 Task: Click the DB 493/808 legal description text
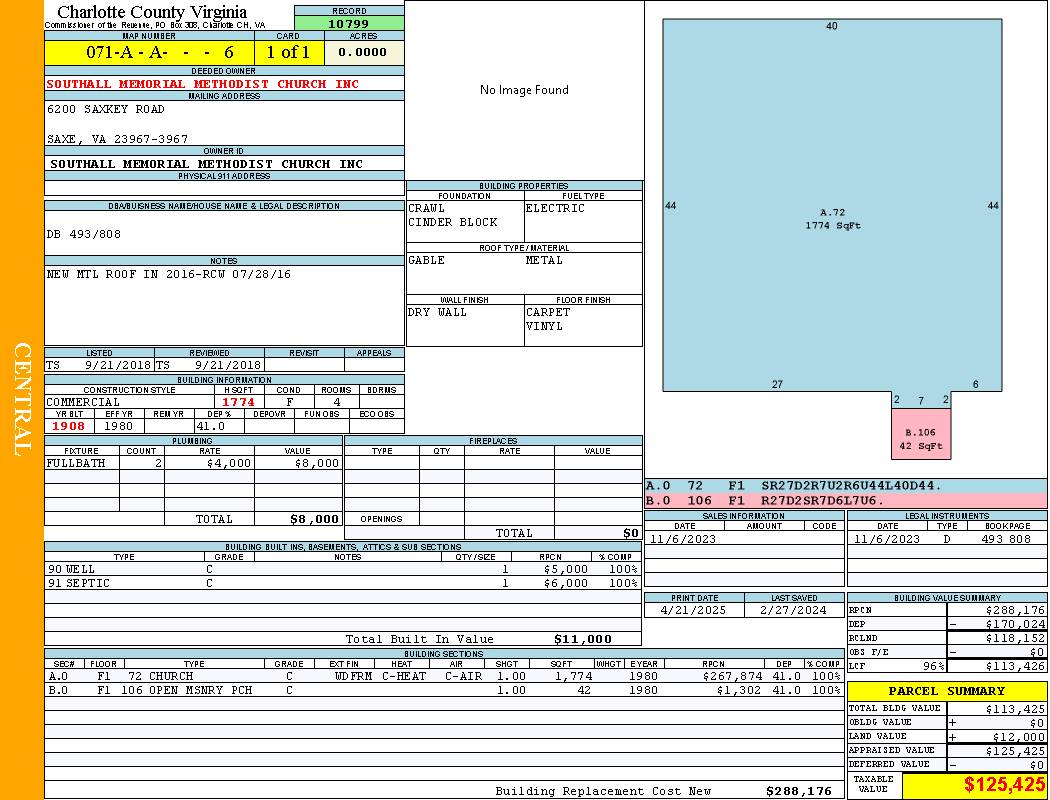point(84,234)
